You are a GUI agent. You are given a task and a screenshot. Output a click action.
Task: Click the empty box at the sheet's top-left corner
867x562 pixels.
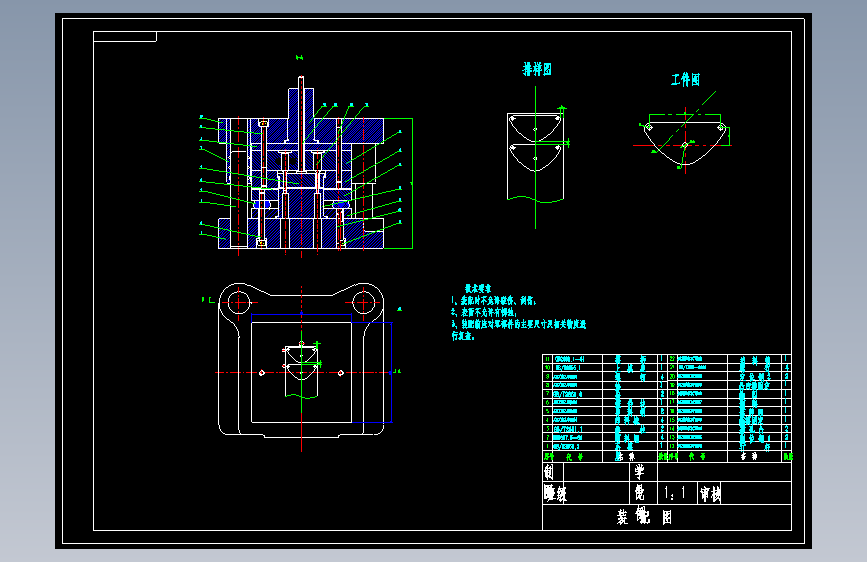coord(125,37)
